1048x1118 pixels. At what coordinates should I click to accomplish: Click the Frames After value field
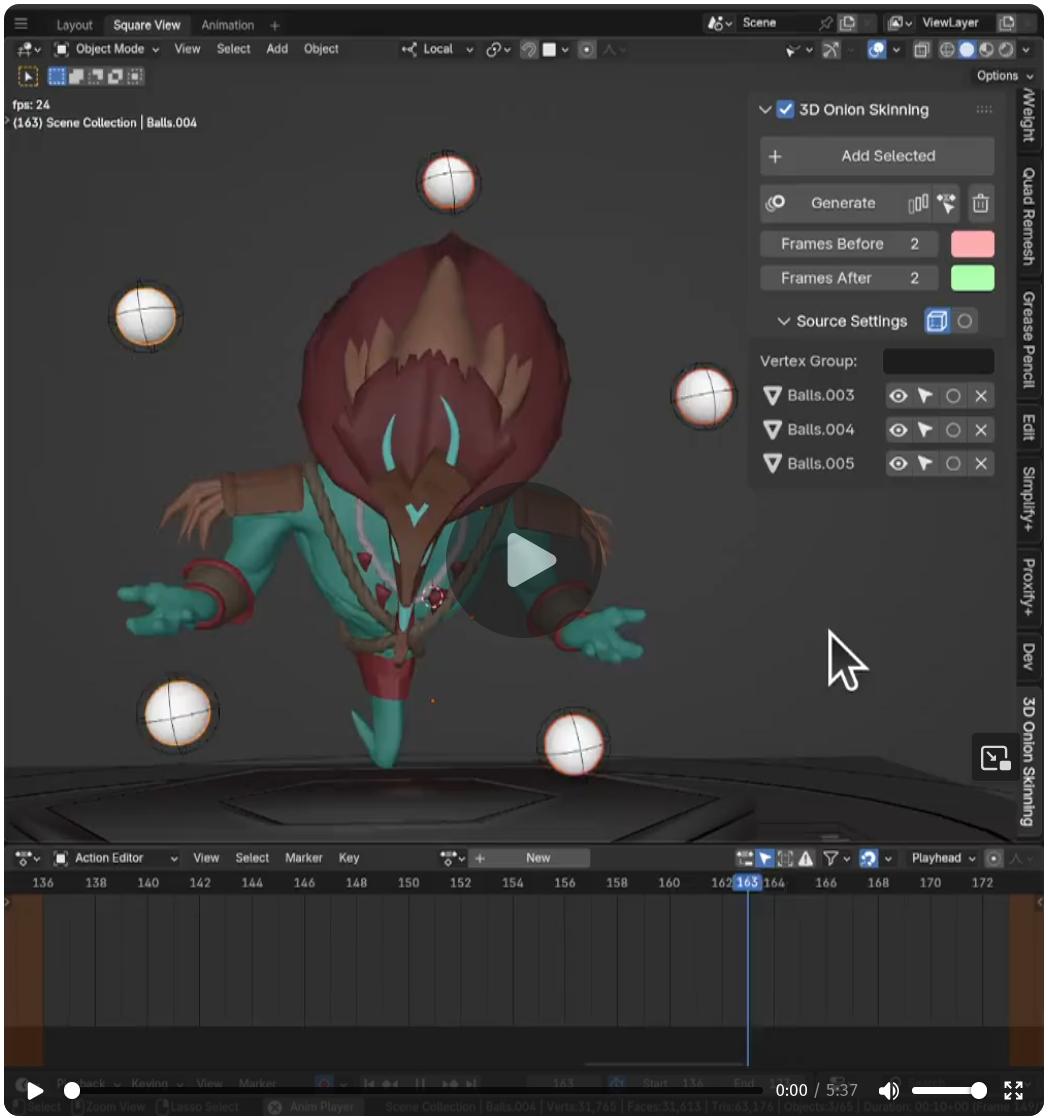pyautogui.click(x=848, y=278)
